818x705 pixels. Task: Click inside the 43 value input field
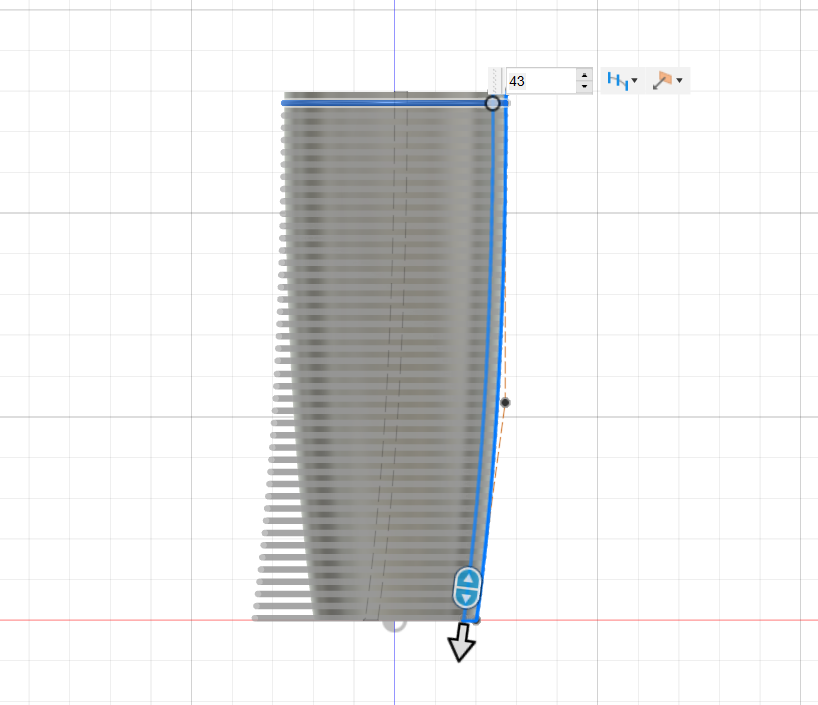(540, 81)
